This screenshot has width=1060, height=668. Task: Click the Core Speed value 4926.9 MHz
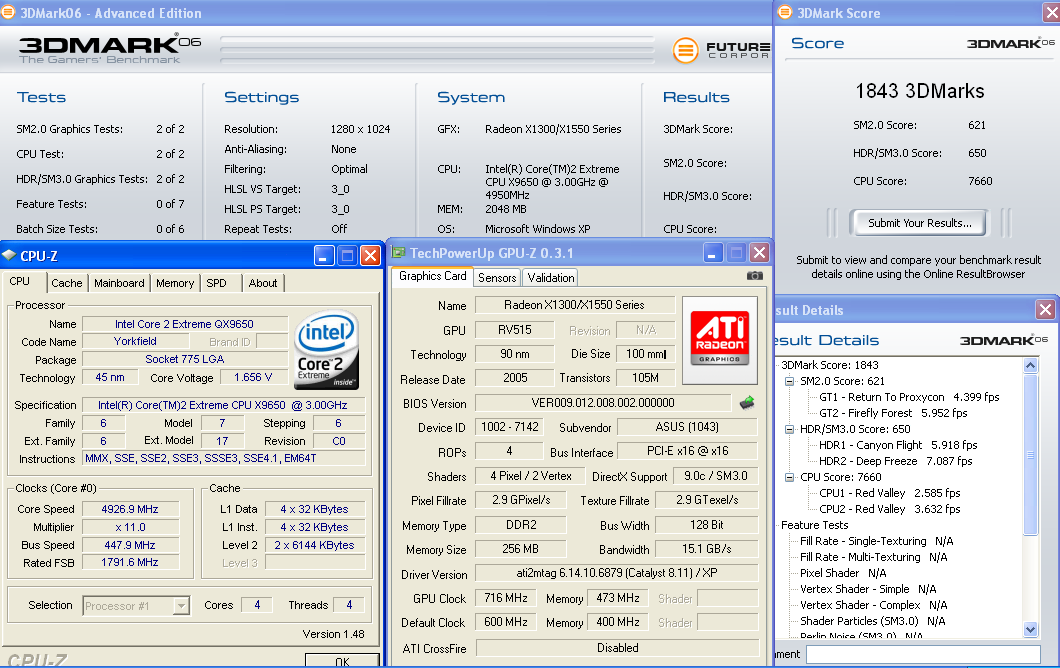click(x=130, y=509)
